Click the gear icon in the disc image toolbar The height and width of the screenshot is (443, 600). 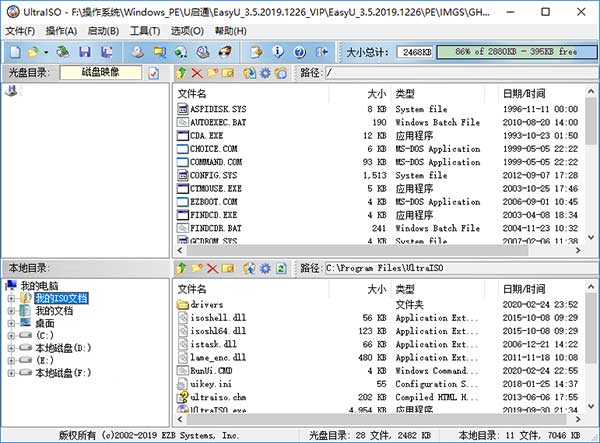(x=265, y=73)
